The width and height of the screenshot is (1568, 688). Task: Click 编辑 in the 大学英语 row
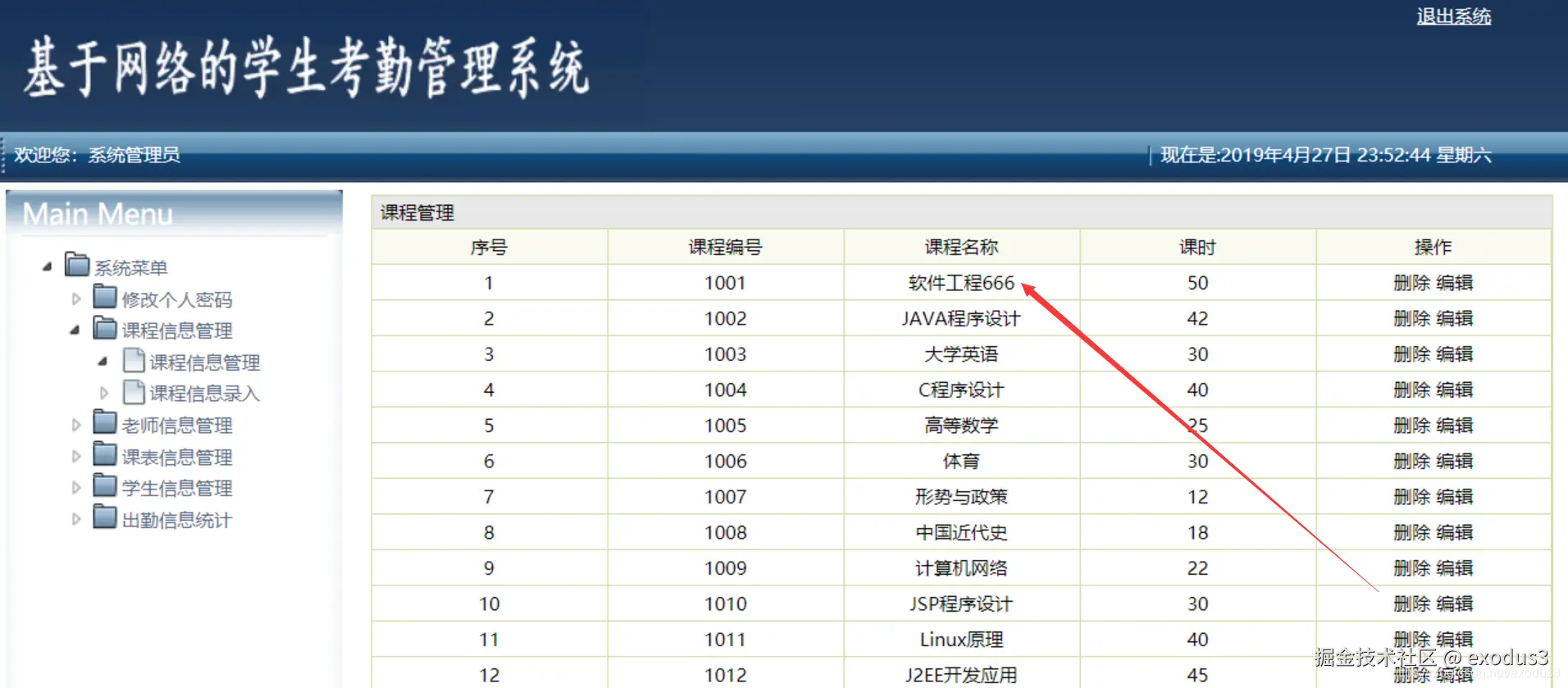coord(1455,354)
